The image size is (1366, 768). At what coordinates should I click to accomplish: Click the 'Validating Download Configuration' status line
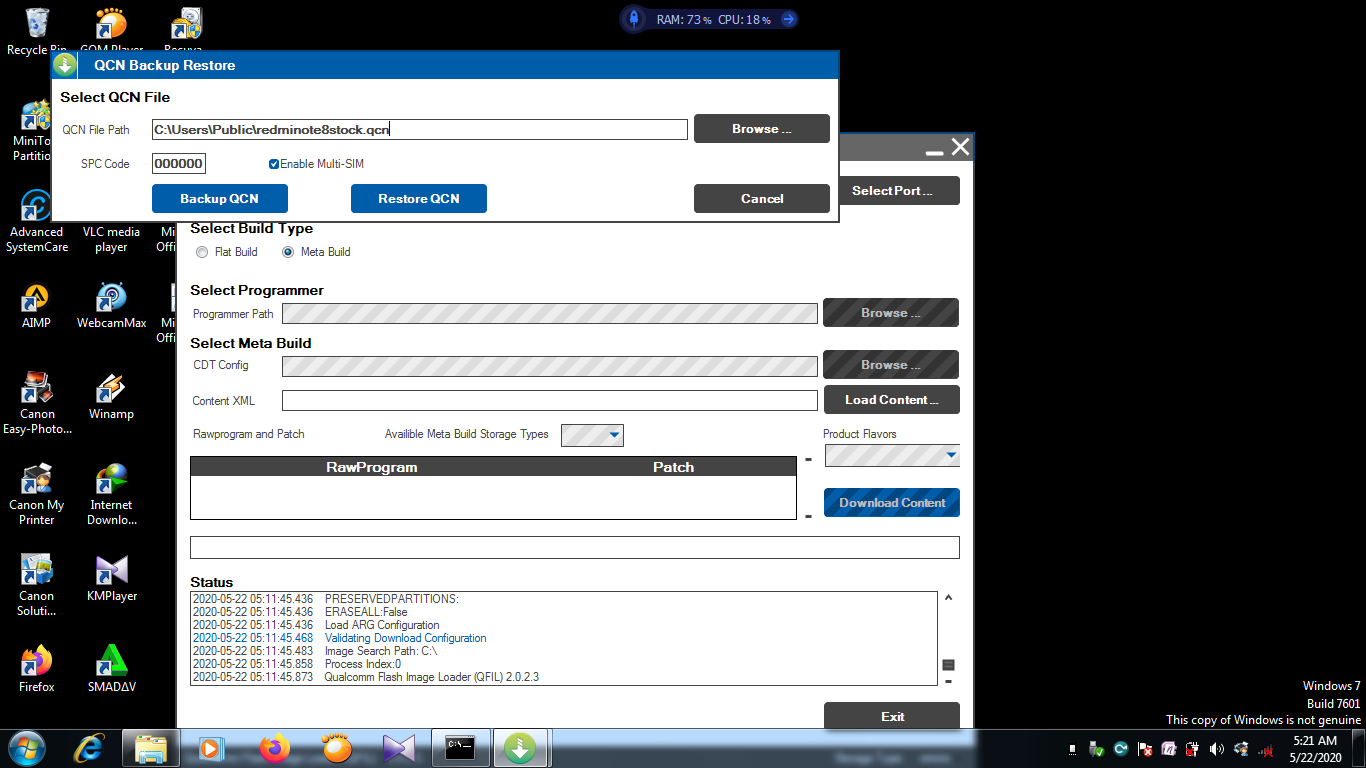click(x=406, y=638)
